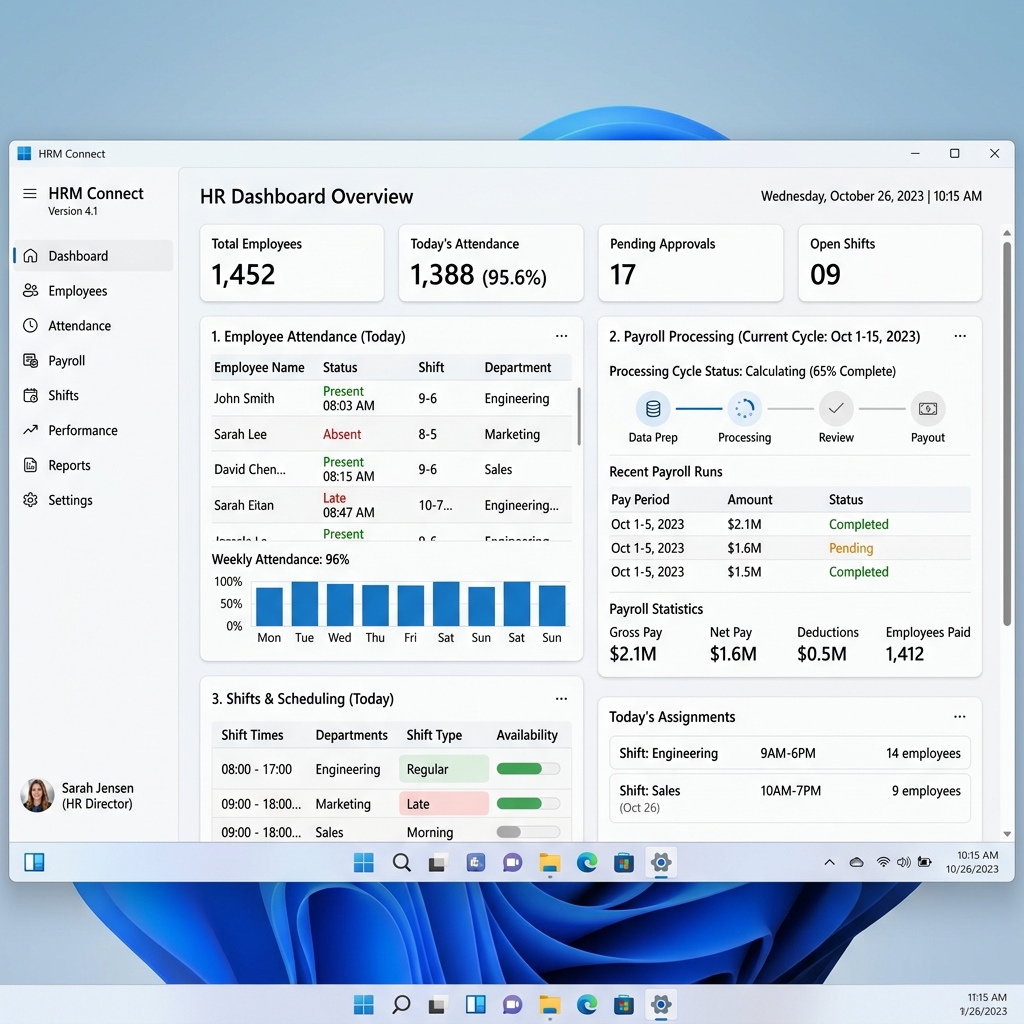
Task: Open Today's Assignments options menu
Action: (960, 717)
